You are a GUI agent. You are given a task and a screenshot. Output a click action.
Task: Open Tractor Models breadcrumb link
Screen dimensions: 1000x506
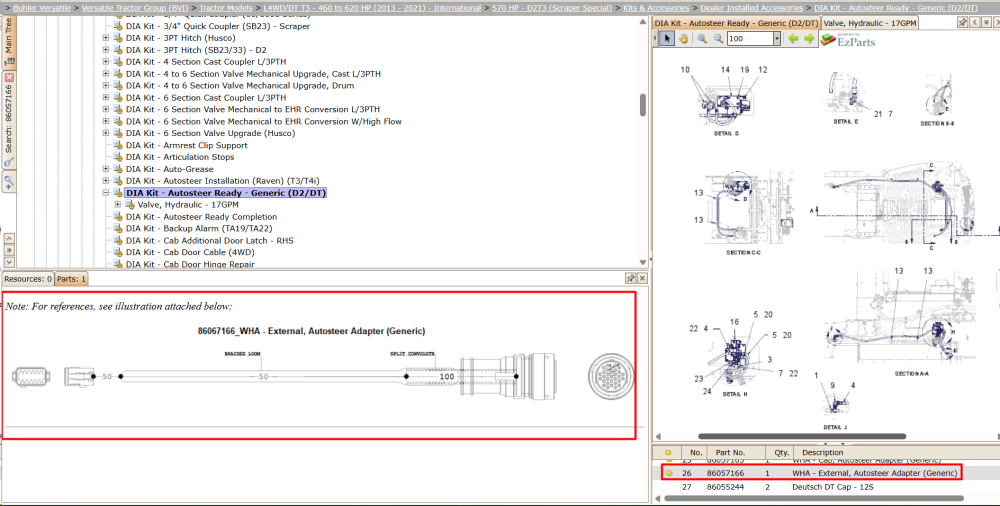224,8
